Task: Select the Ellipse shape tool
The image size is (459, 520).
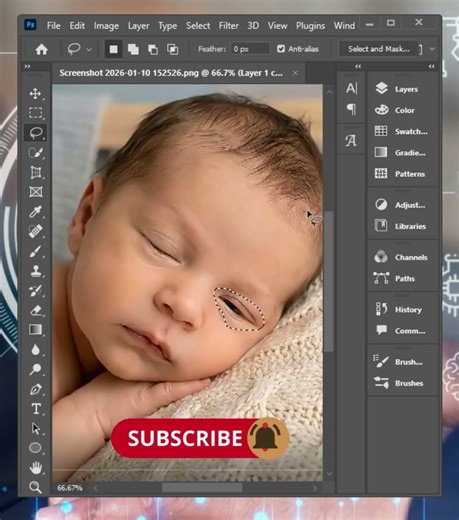Action: (35, 448)
